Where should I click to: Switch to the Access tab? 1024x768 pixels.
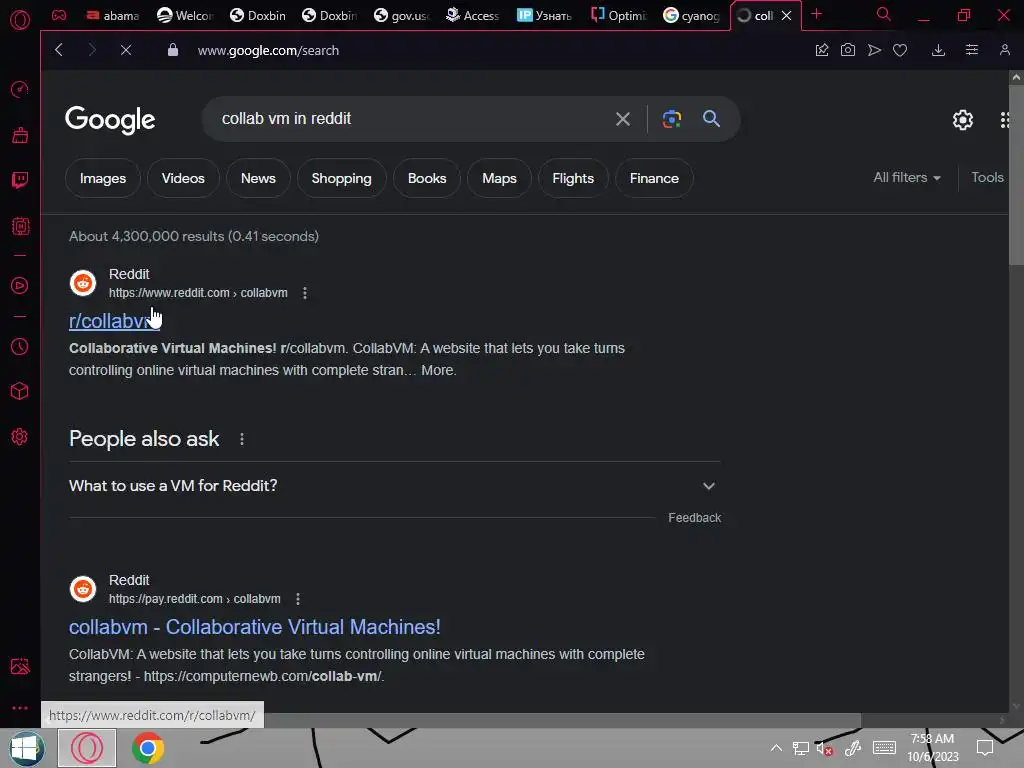[473, 16]
